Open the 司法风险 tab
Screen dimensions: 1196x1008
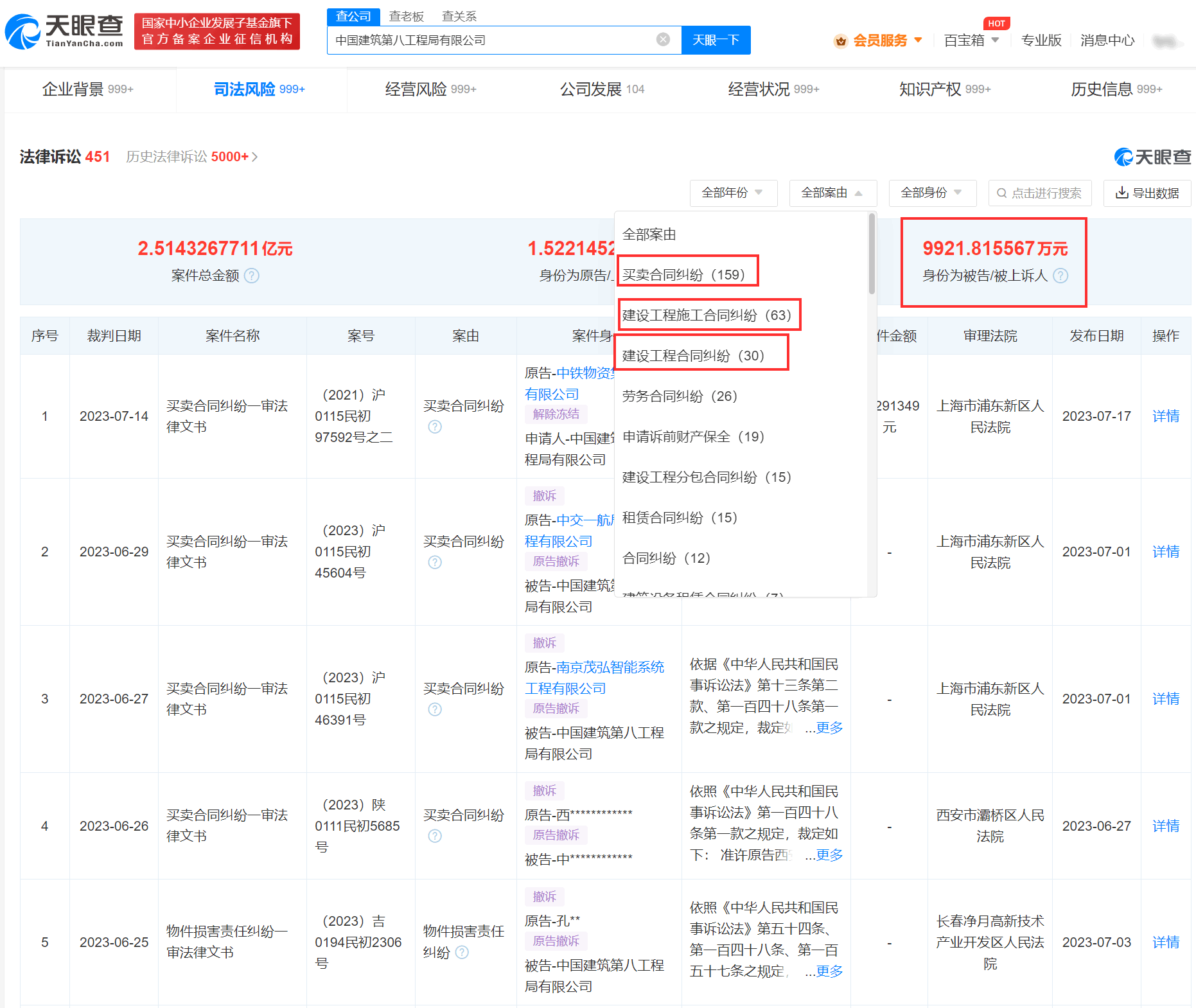click(259, 89)
